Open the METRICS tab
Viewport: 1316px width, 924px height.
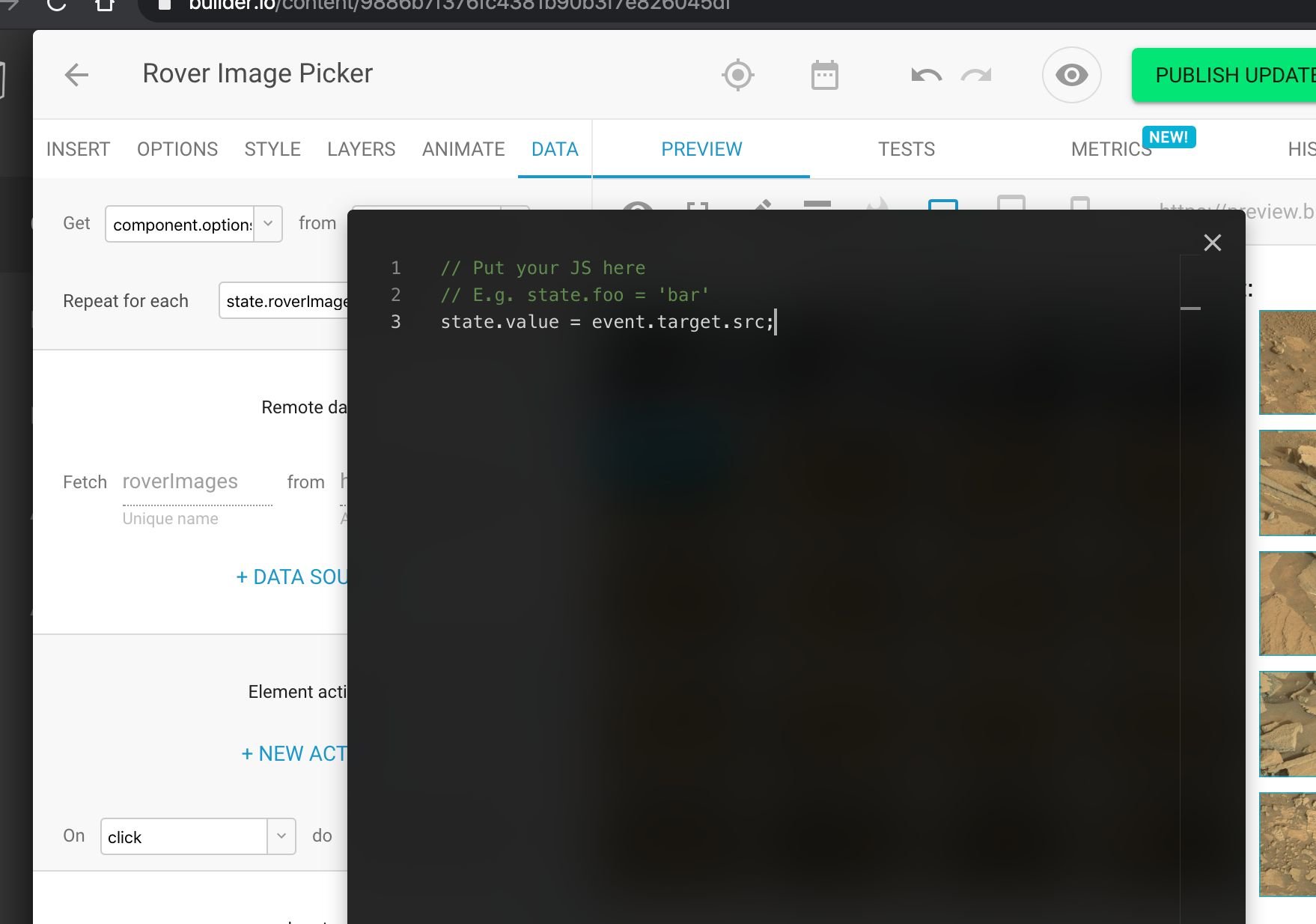[1111, 149]
